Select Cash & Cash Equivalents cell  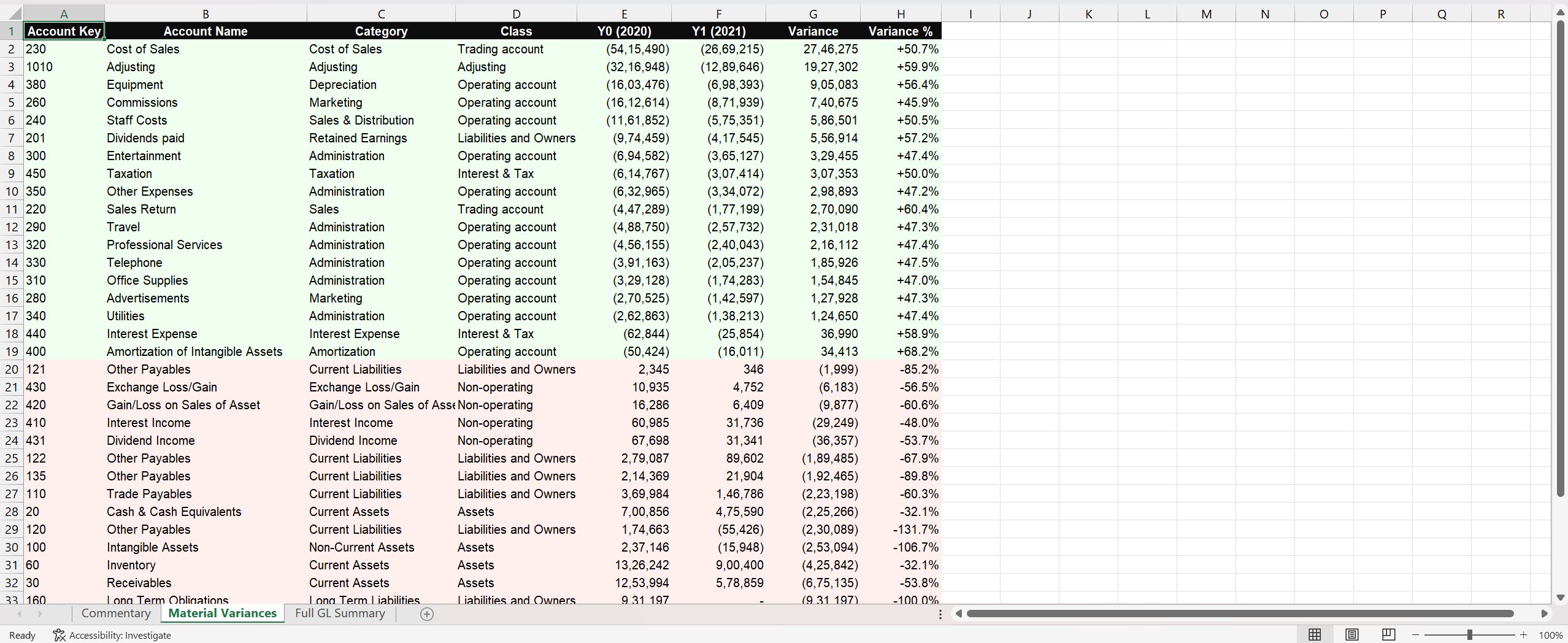tap(206, 512)
